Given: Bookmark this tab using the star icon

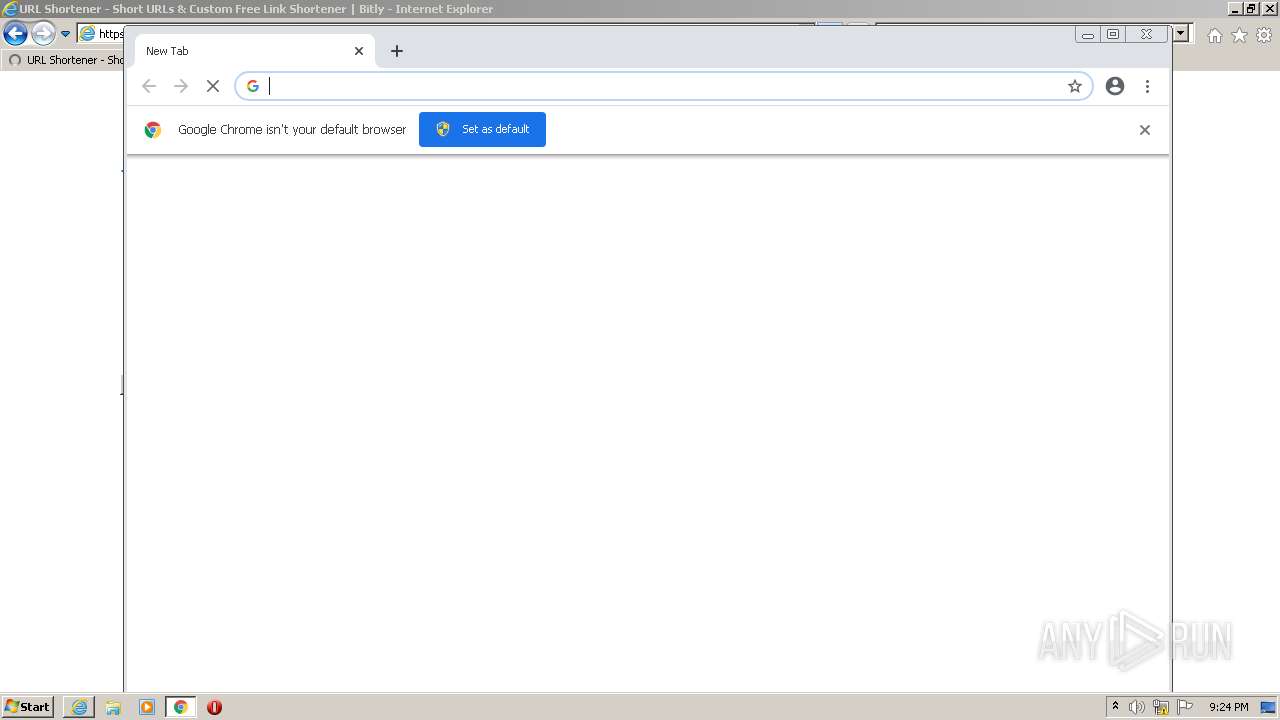Looking at the screenshot, I should (1075, 86).
